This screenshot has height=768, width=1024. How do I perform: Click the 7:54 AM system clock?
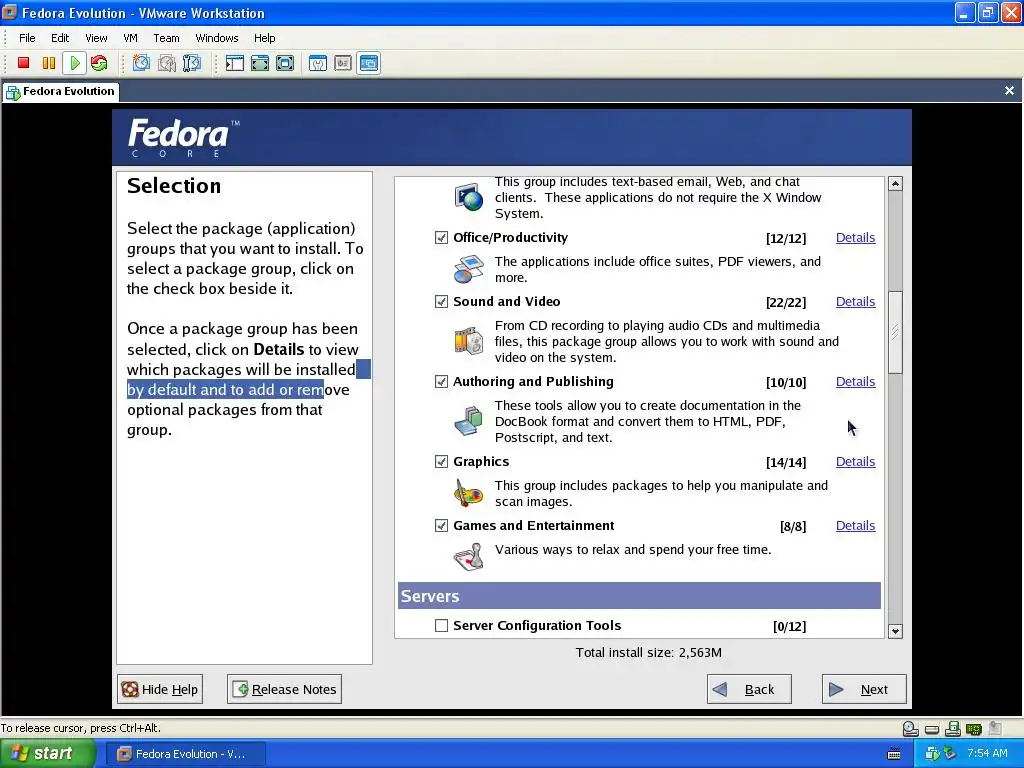(x=987, y=754)
